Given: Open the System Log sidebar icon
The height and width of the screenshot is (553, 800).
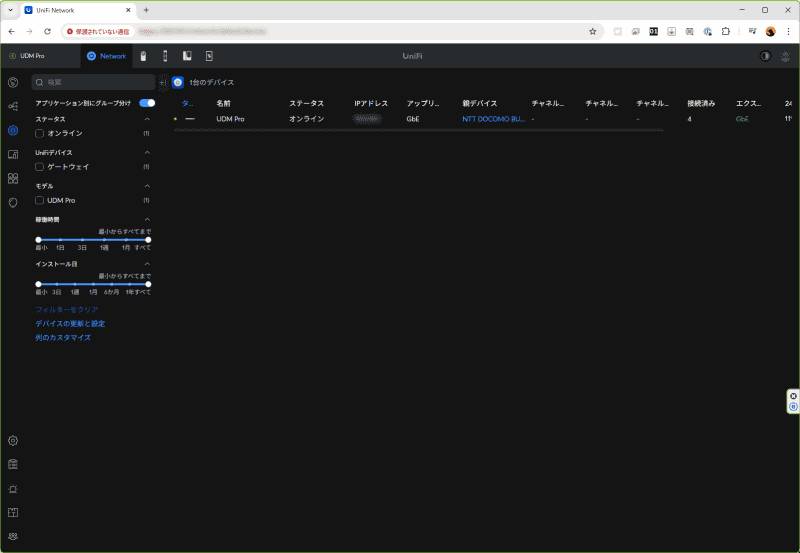Looking at the screenshot, I should point(13,464).
